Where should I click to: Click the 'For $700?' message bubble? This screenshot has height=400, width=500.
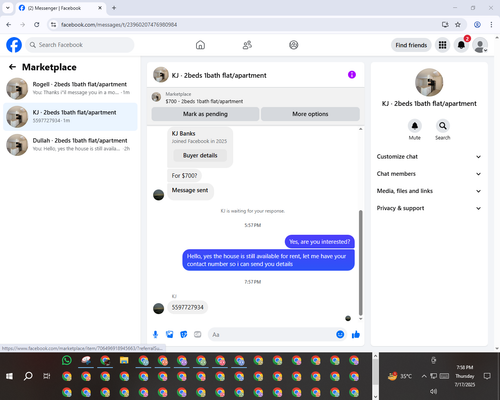tap(184, 175)
